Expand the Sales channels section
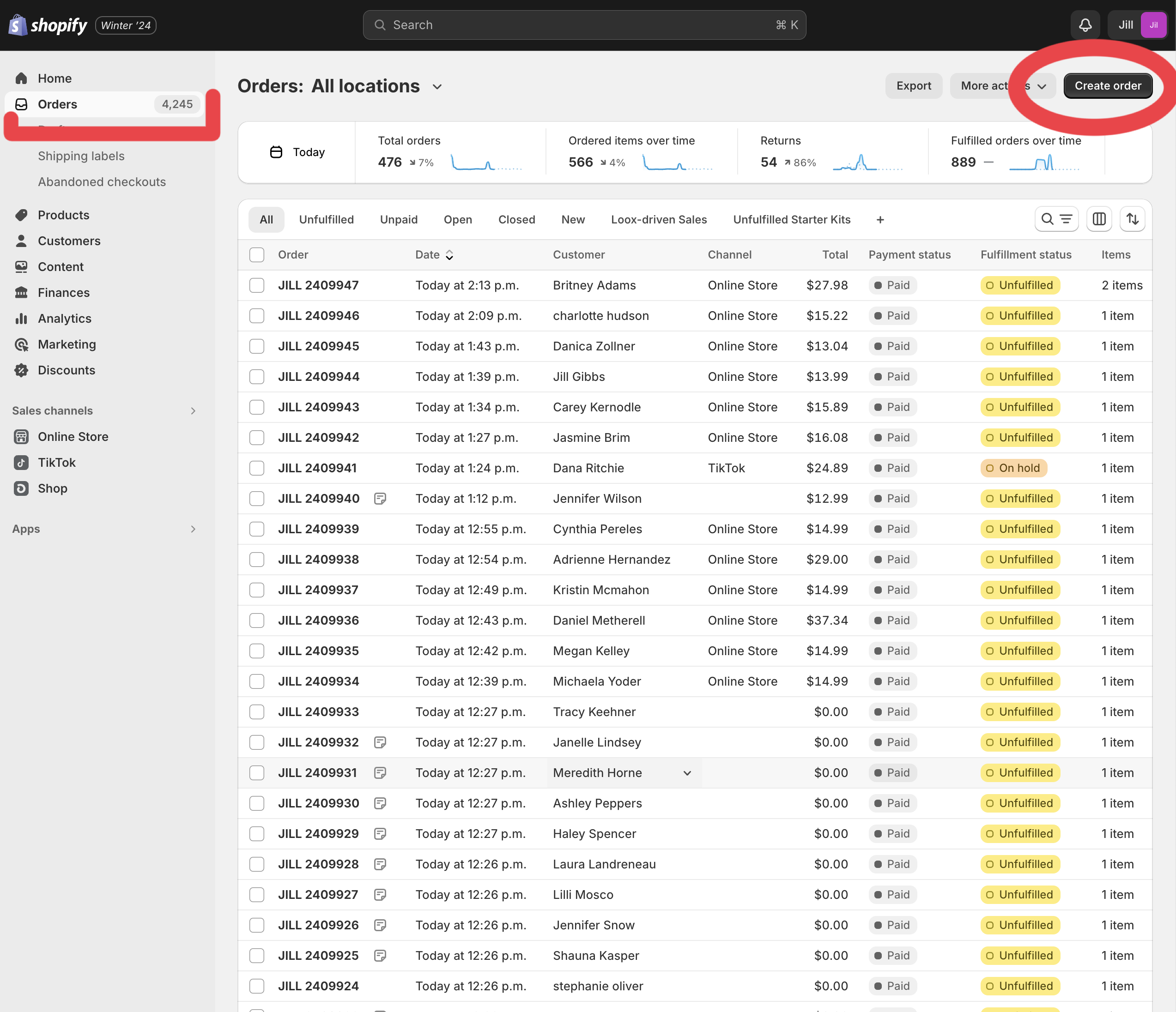Image resolution: width=1176 pixels, height=1012 pixels. pos(193,410)
